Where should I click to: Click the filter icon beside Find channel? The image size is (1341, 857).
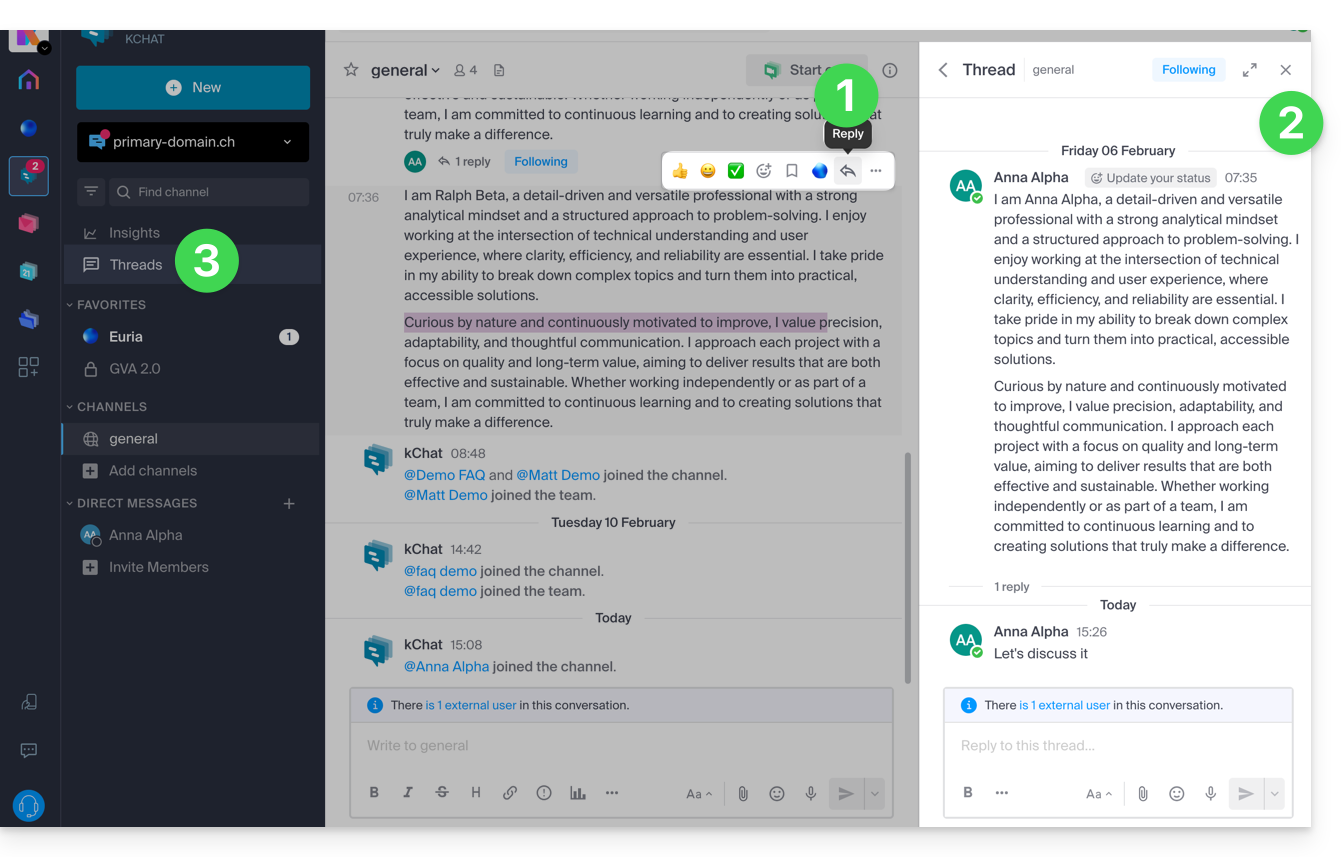(91, 192)
